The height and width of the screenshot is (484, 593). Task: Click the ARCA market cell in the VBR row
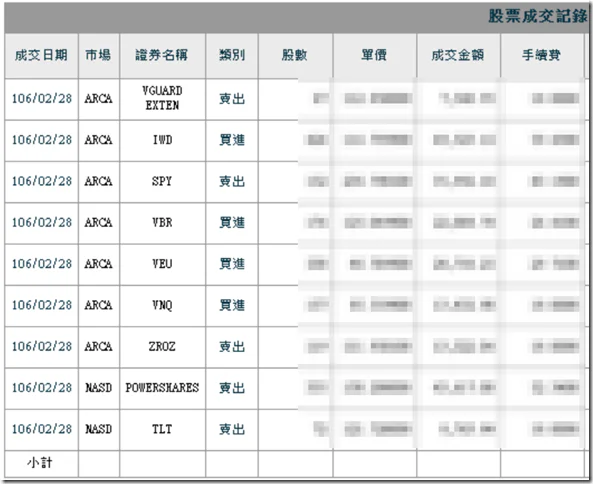(x=98, y=222)
